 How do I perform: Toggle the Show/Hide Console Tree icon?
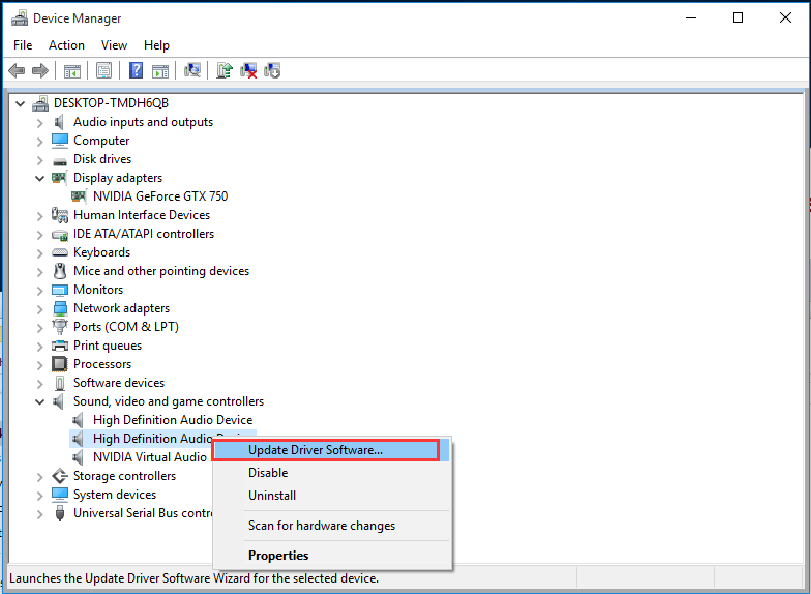[71, 70]
